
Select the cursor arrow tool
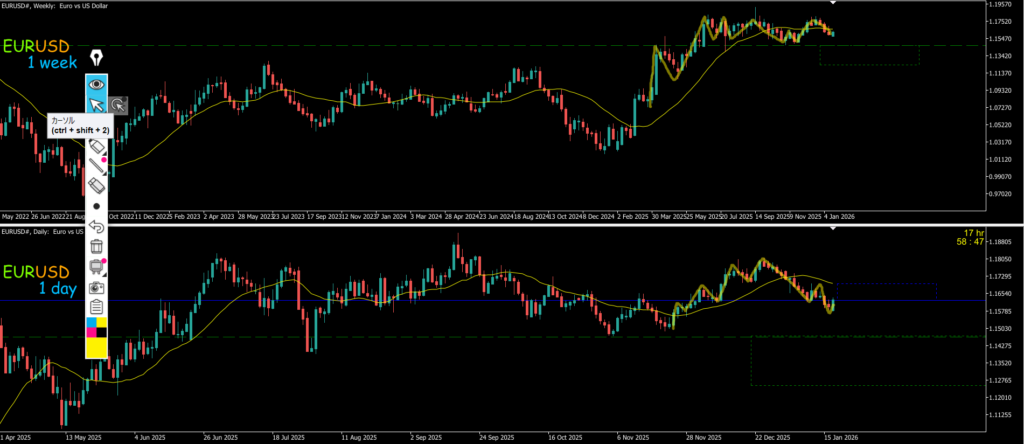(x=97, y=105)
